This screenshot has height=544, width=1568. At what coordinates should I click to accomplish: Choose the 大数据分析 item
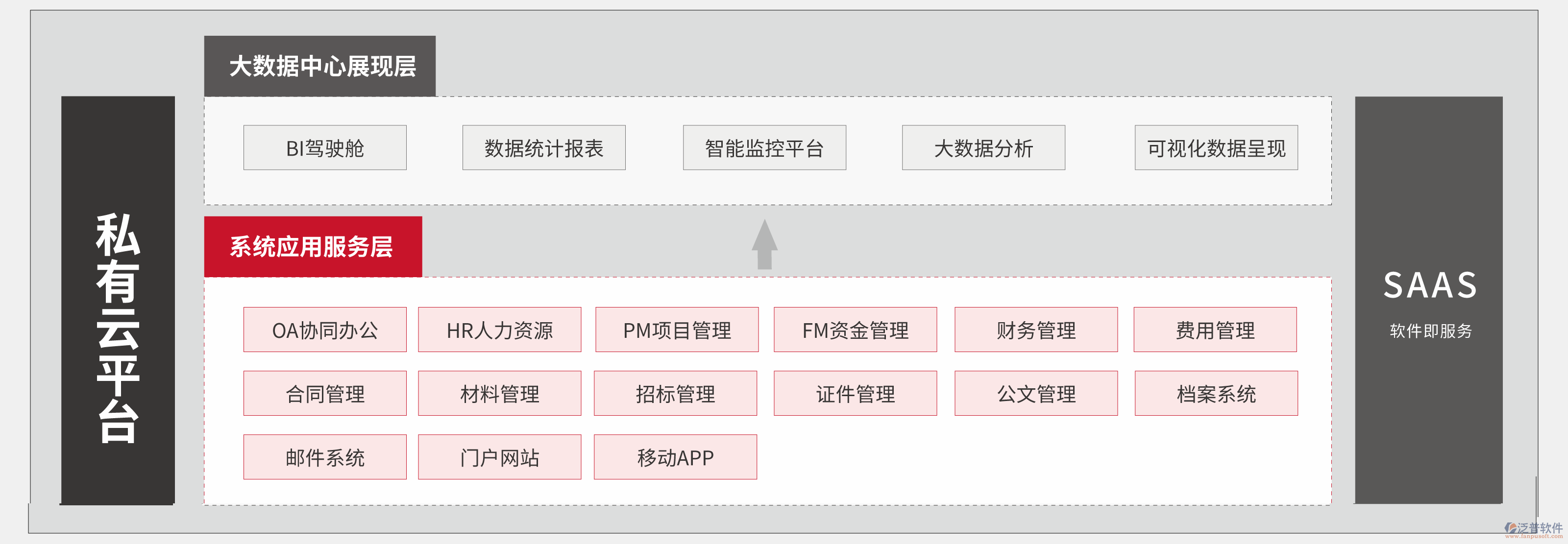tap(983, 148)
